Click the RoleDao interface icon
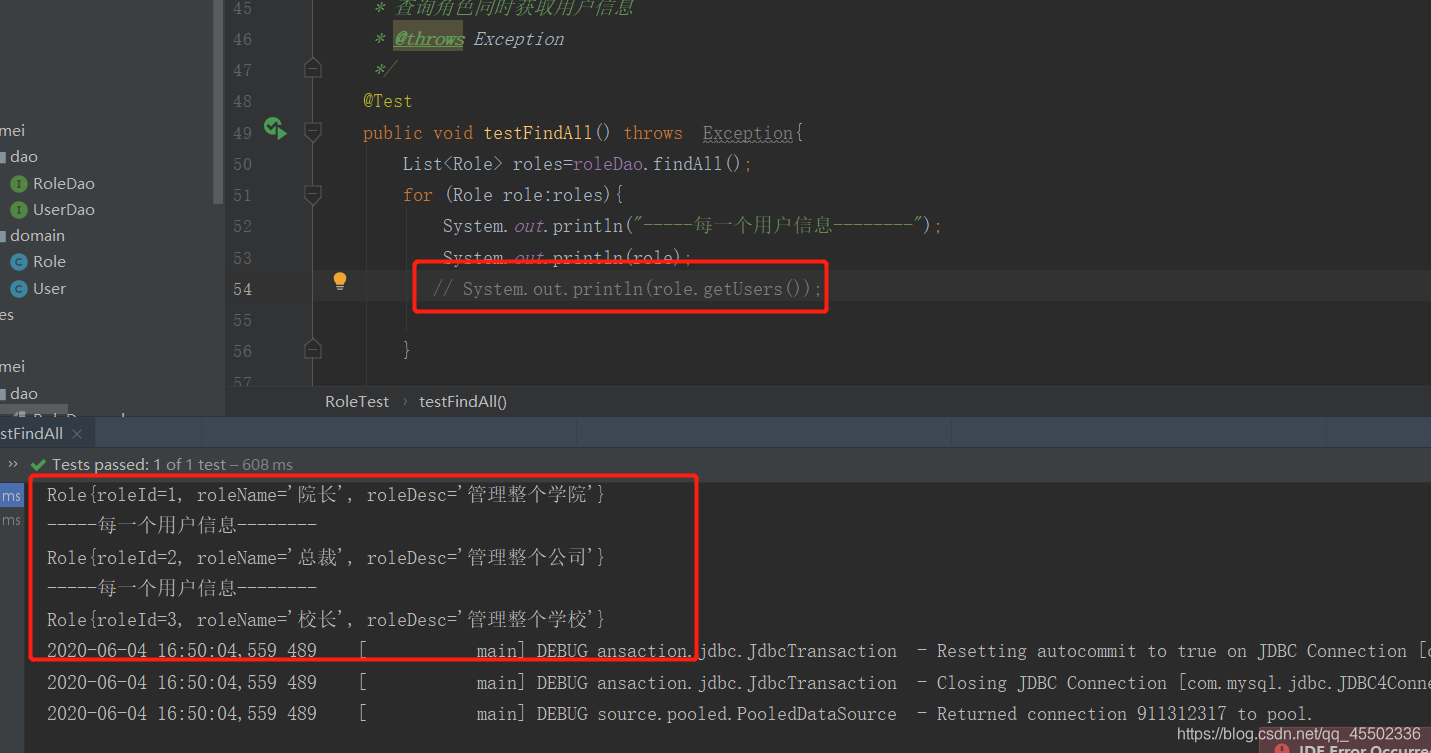This screenshot has height=753, width=1431. pos(18,184)
